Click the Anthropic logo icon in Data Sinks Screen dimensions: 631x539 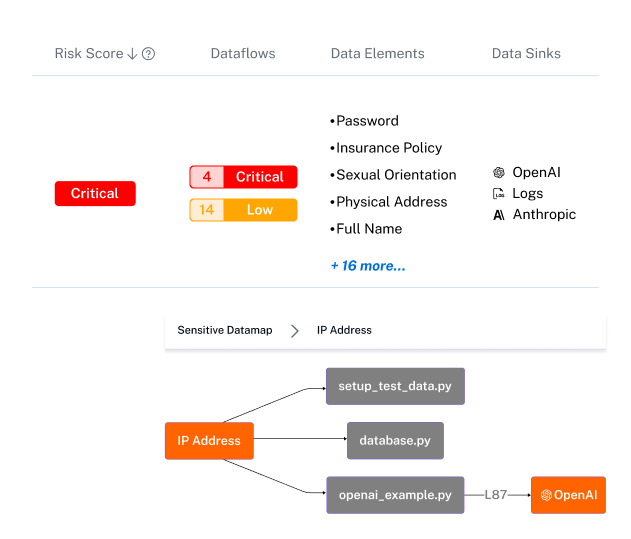coord(499,214)
